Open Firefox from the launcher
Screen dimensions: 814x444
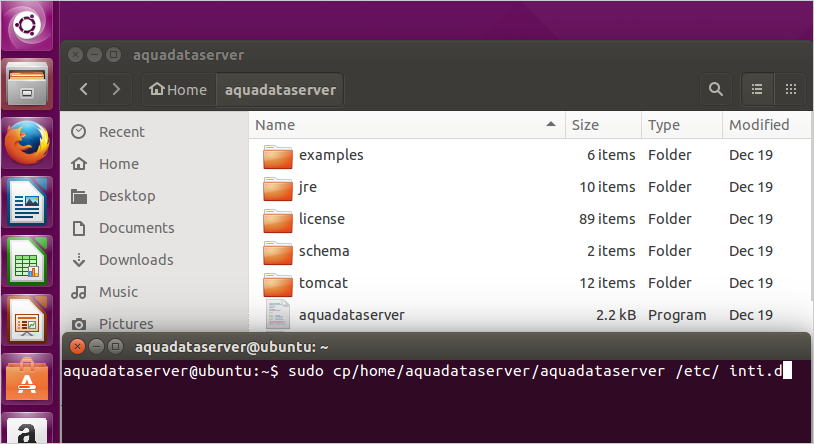[27, 143]
